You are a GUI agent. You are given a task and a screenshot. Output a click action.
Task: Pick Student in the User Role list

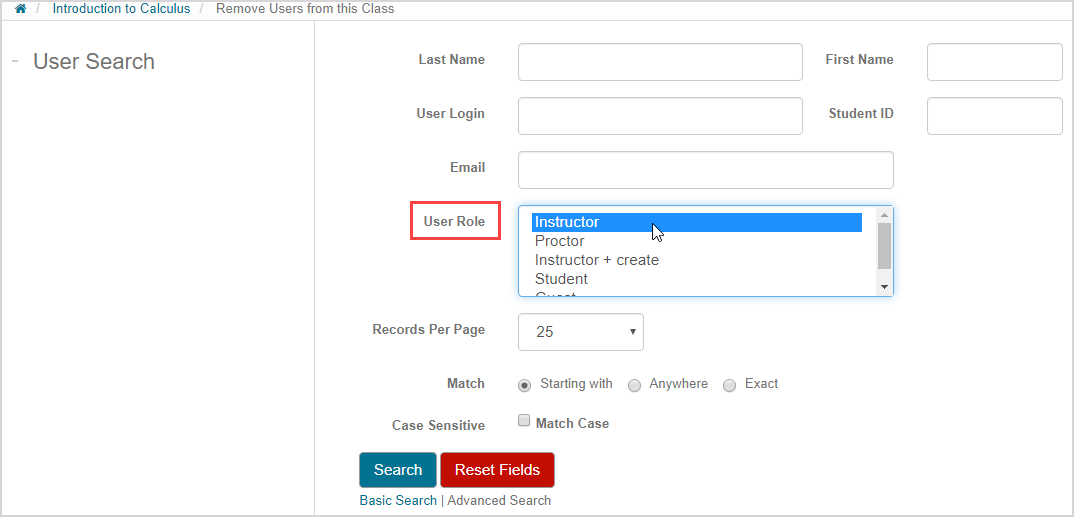pyautogui.click(x=561, y=279)
